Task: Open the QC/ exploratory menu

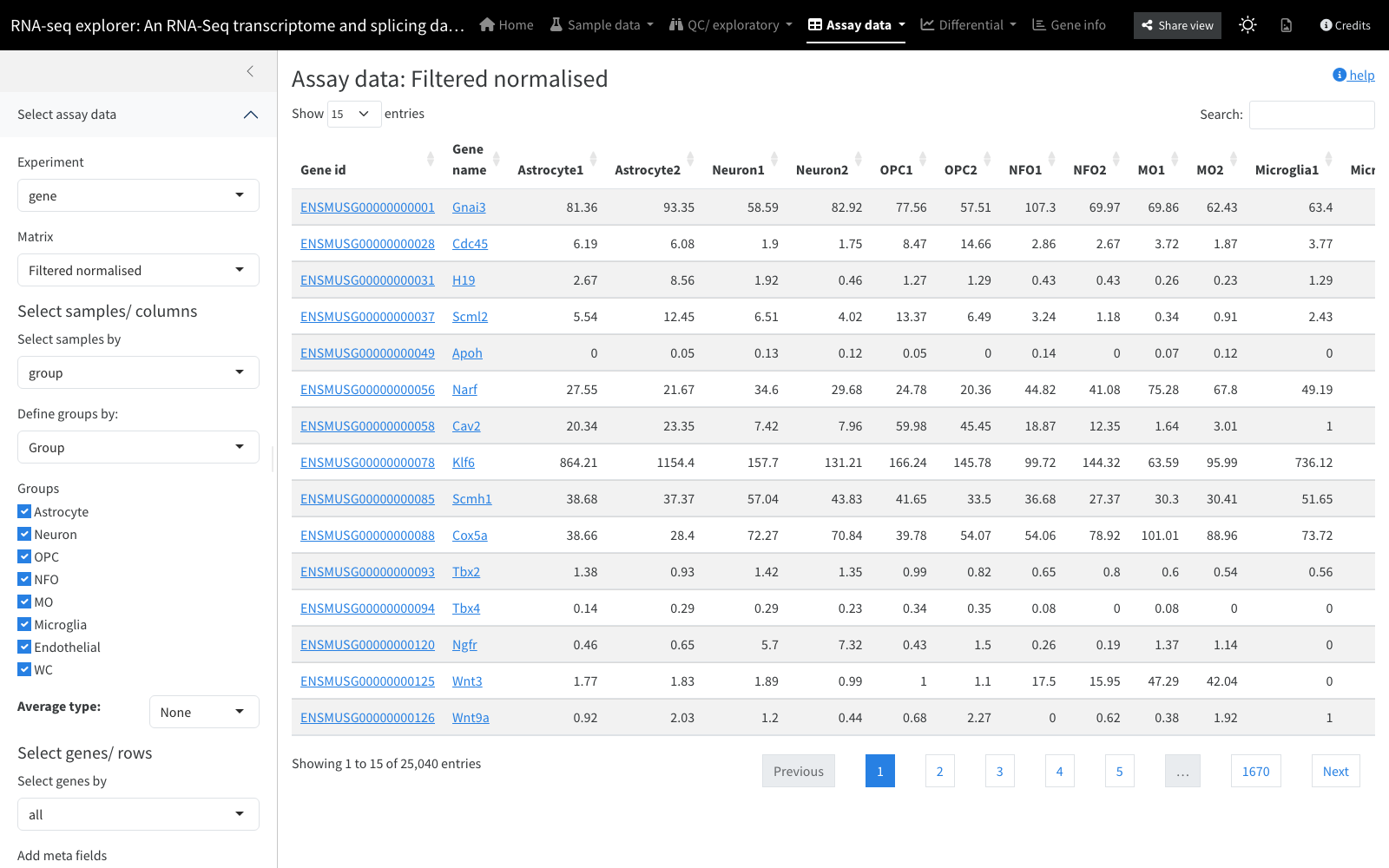Action: [x=731, y=25]
